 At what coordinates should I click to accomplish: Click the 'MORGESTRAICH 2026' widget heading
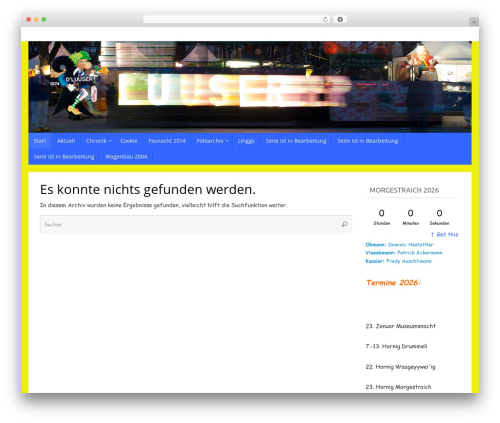(404, 190)
